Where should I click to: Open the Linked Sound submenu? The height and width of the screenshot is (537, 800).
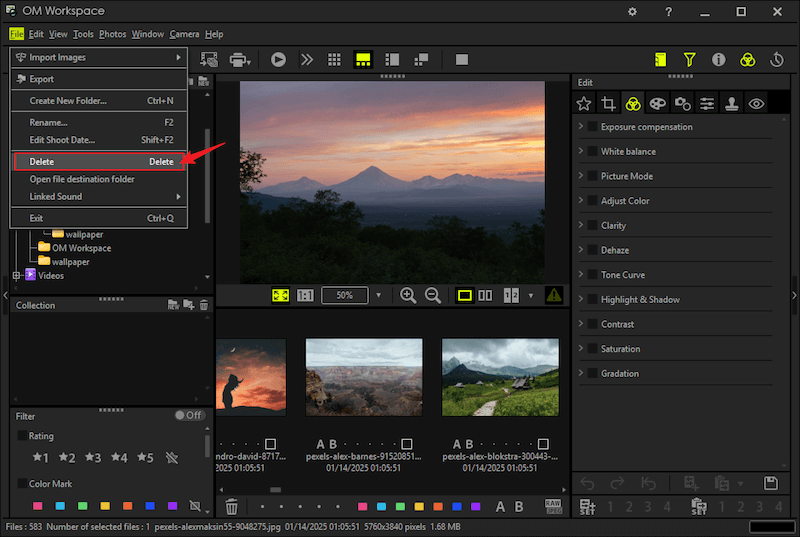(x=99, y=196)
